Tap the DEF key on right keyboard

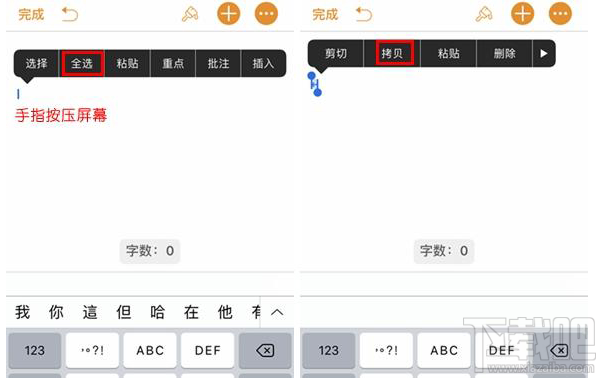pyautogui.click(x=501, y=350)
